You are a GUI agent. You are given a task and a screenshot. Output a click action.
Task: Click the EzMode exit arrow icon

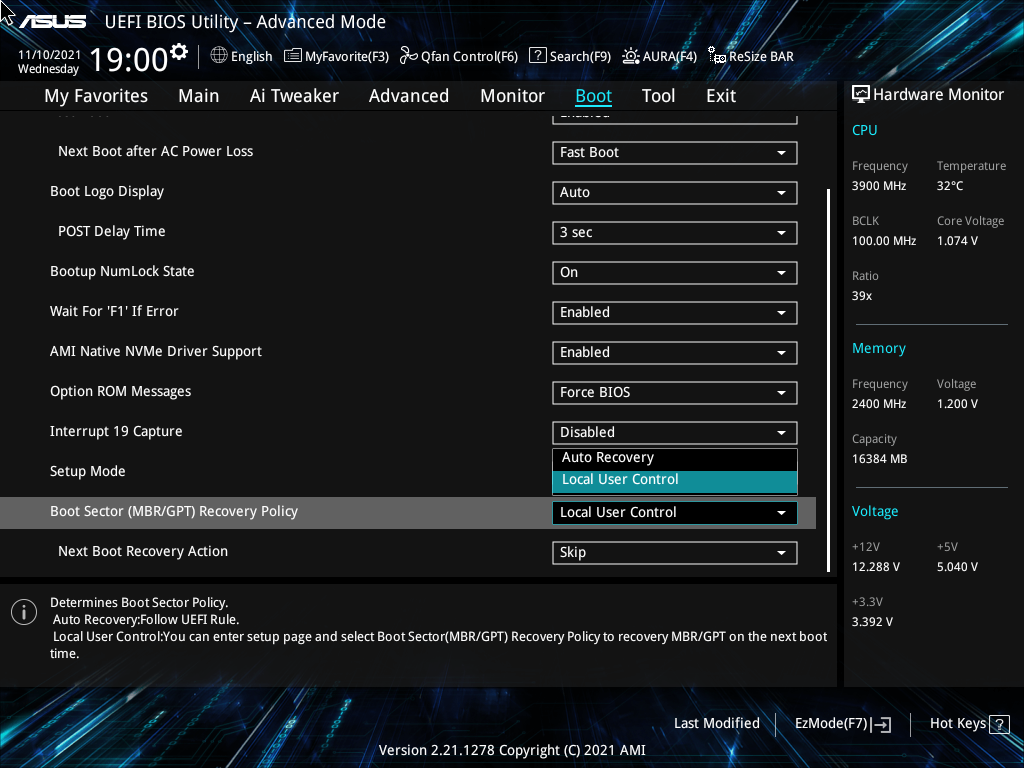881,724
